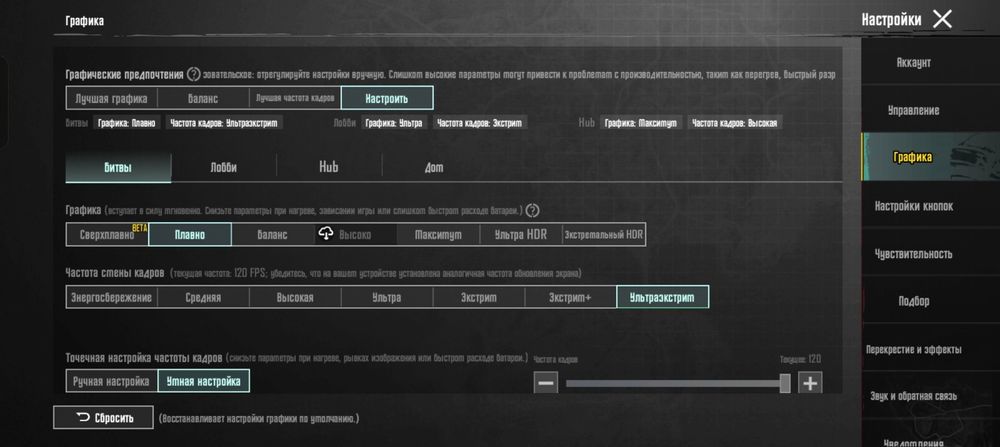The image size is (1000, 447).
Task: Select Настроить custom preference
Action: click(387, 98)
